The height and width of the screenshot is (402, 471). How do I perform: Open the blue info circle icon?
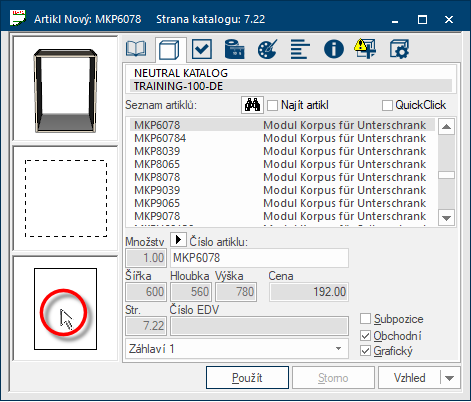(x=333, y=49)
